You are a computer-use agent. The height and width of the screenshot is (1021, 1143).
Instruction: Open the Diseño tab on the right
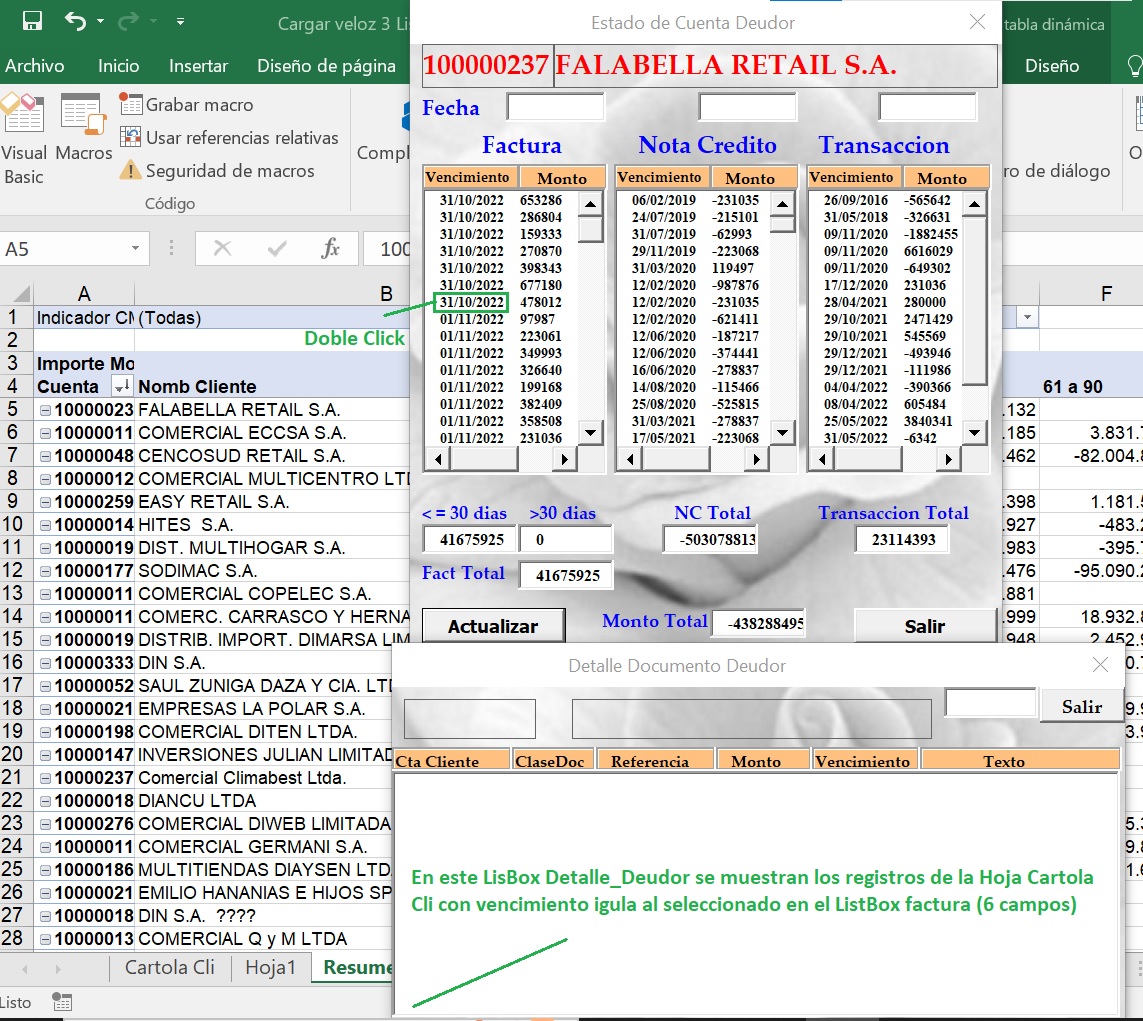[1051, 66]
